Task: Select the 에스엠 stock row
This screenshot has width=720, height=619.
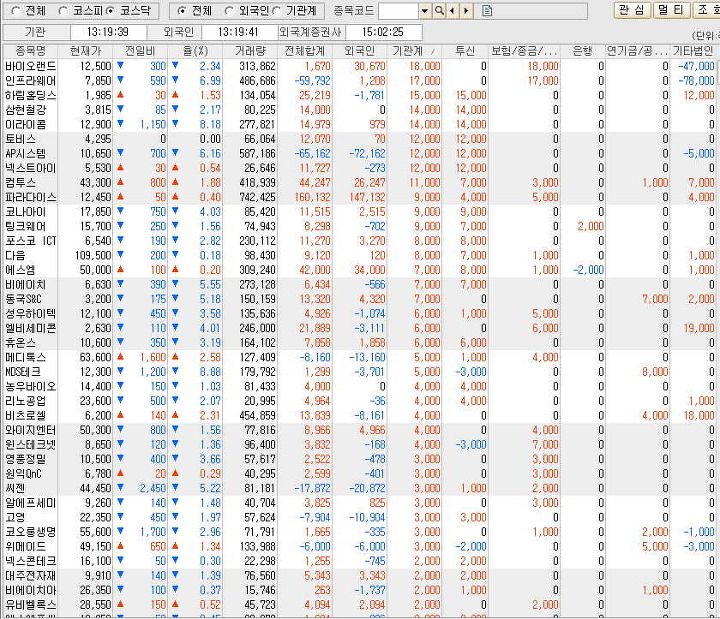Action: coord(360,270)
